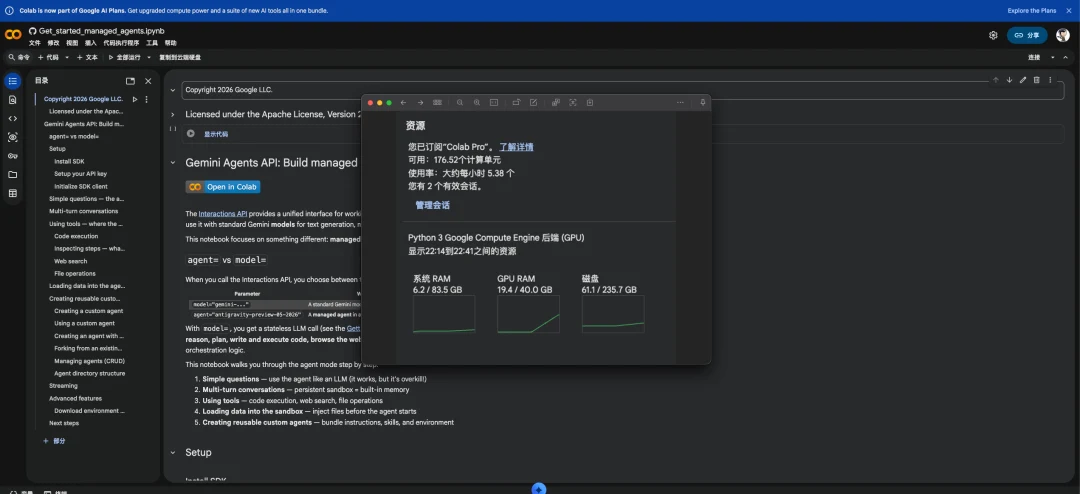This screenshot has width=1080, height=494.
Task: Click the 管理会话 link
Action: coord(433,205)
